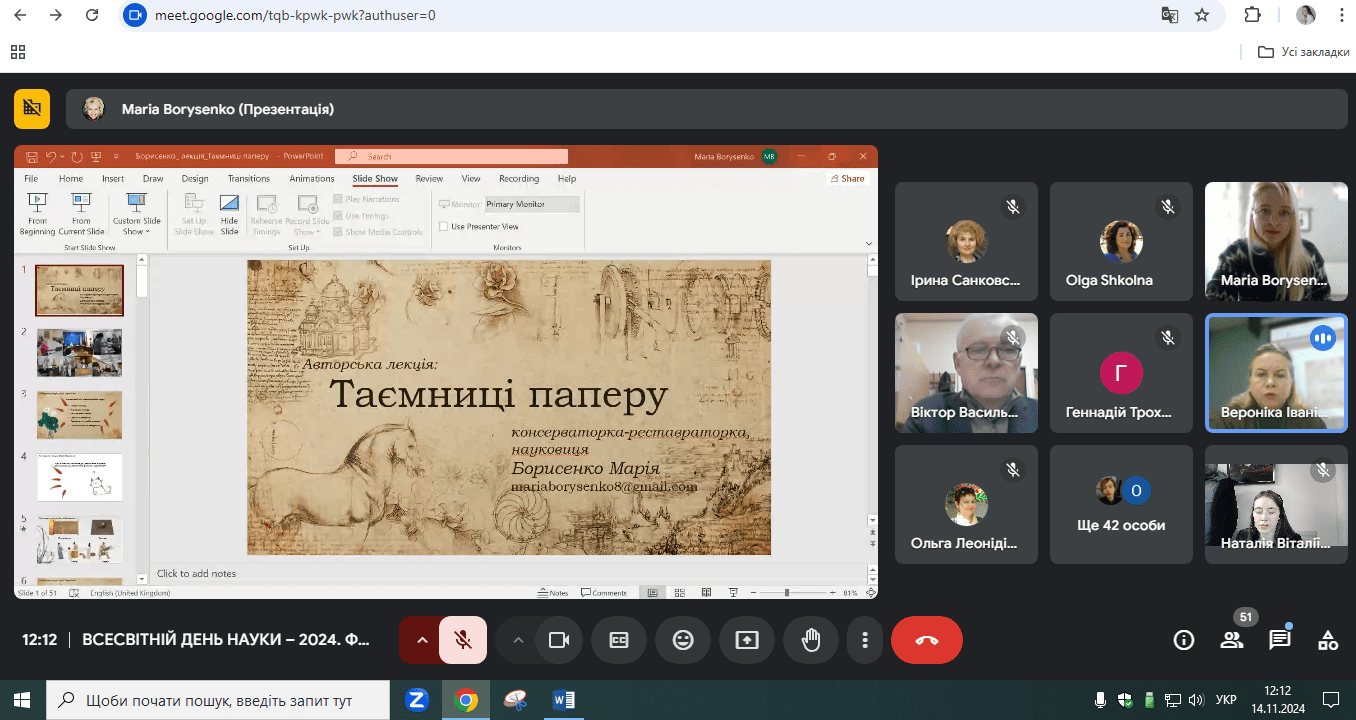Click the Notes button in status bar

tap(553, 593)
